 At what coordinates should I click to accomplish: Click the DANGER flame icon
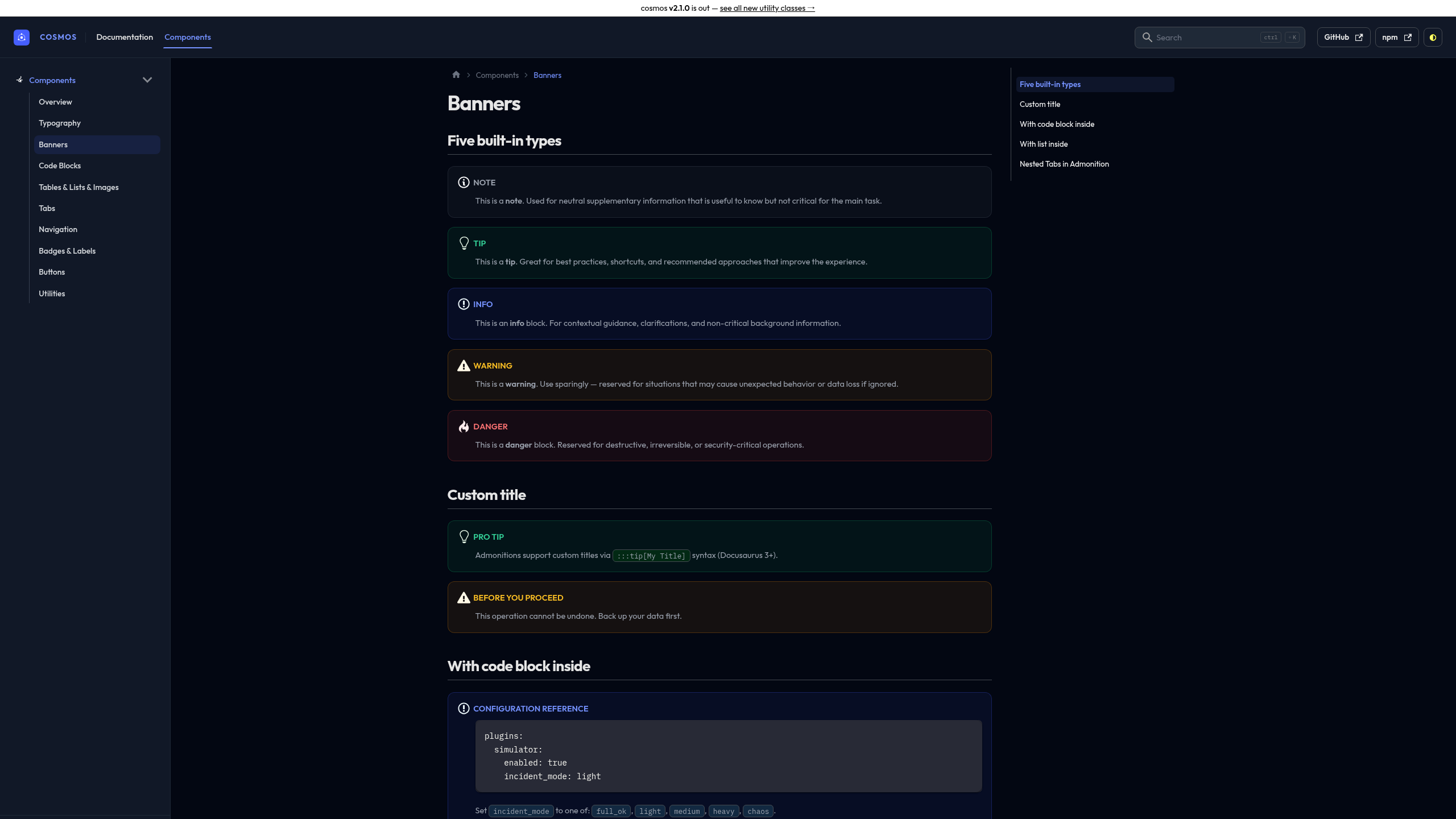tap(464, 427)
